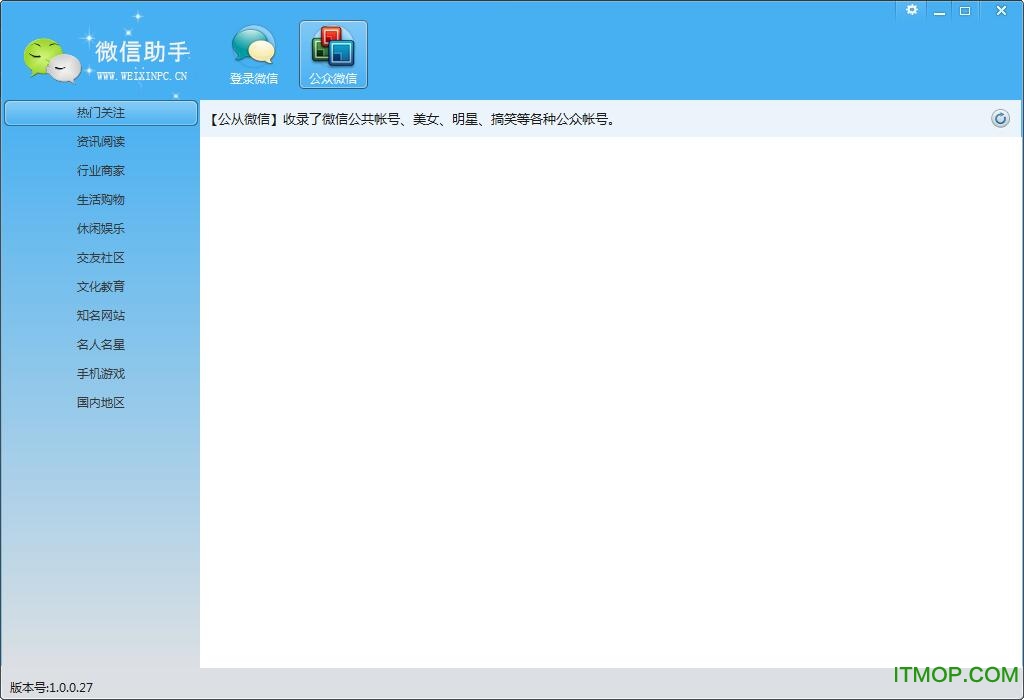
Task: Choose 生活购物 in the sidebar
Action: tap(101, 200)
